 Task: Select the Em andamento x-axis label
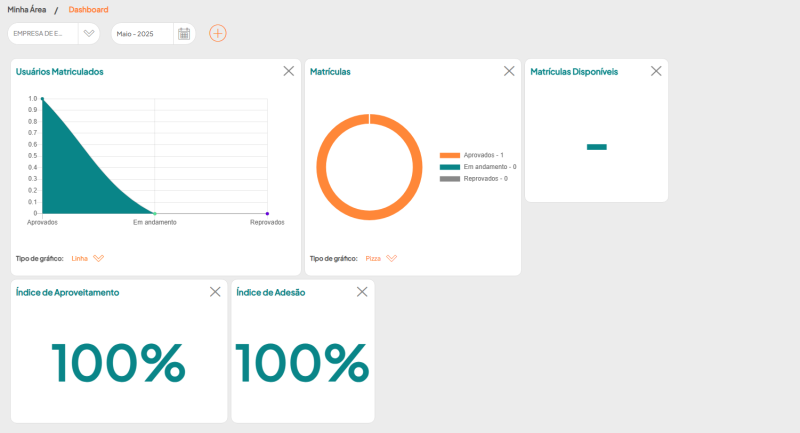click(x=155, y=222)
